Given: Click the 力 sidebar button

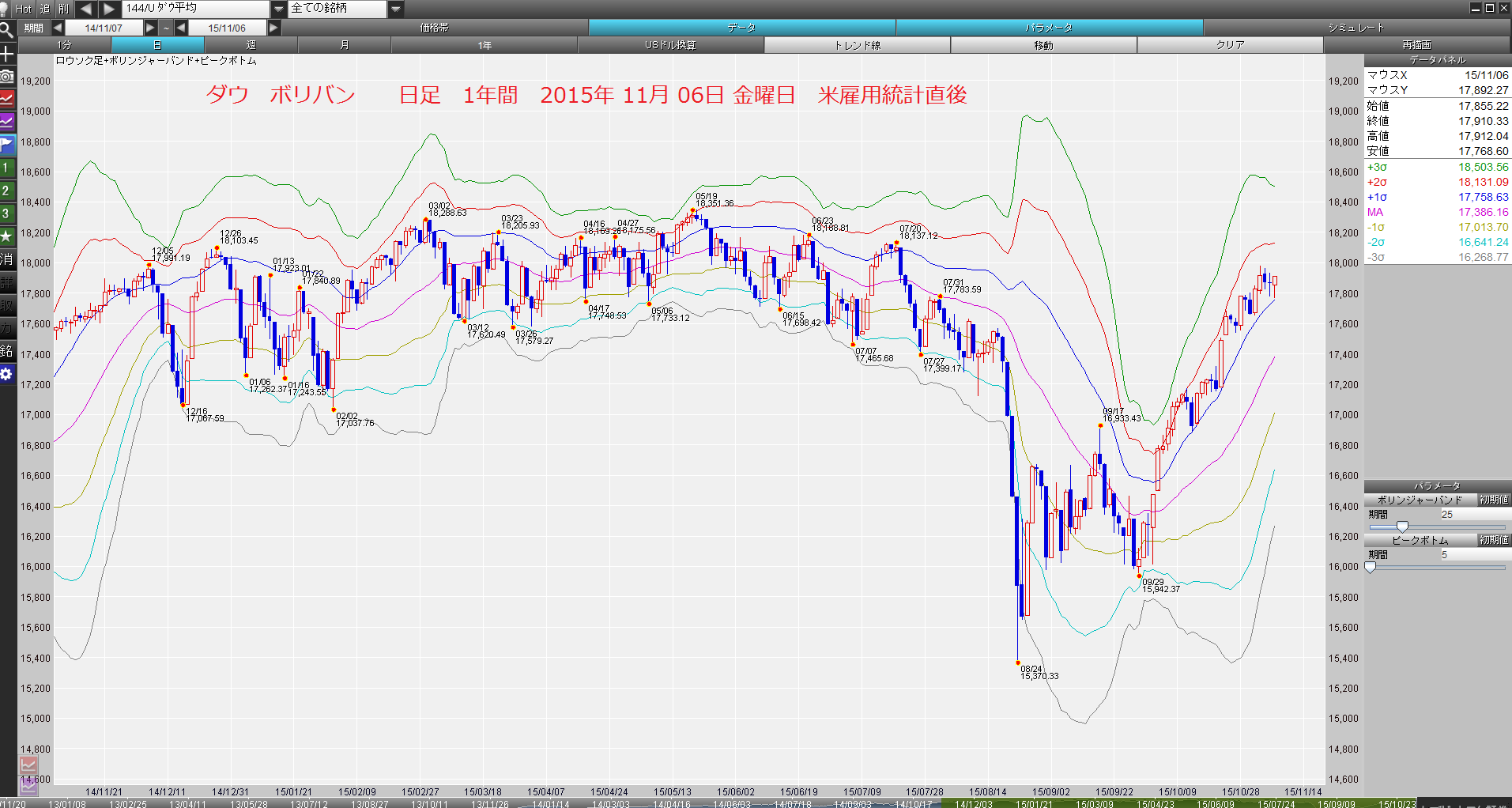Looking at the screenshot, I should 6,328.
